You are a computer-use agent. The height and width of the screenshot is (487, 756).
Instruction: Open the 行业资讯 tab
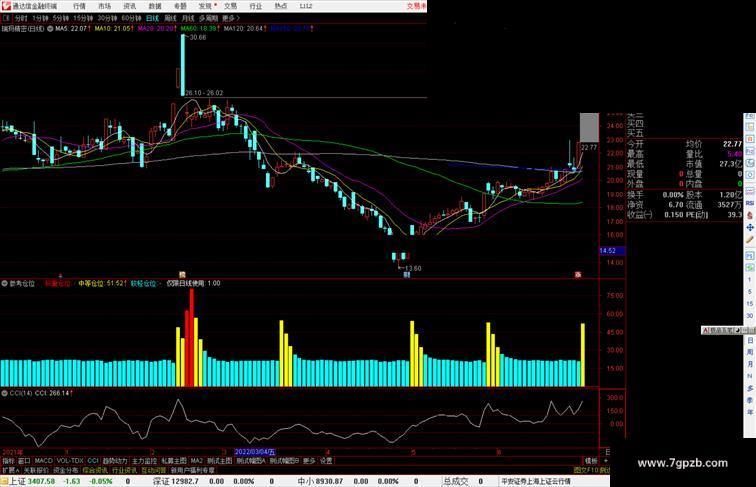click(124, 470)
